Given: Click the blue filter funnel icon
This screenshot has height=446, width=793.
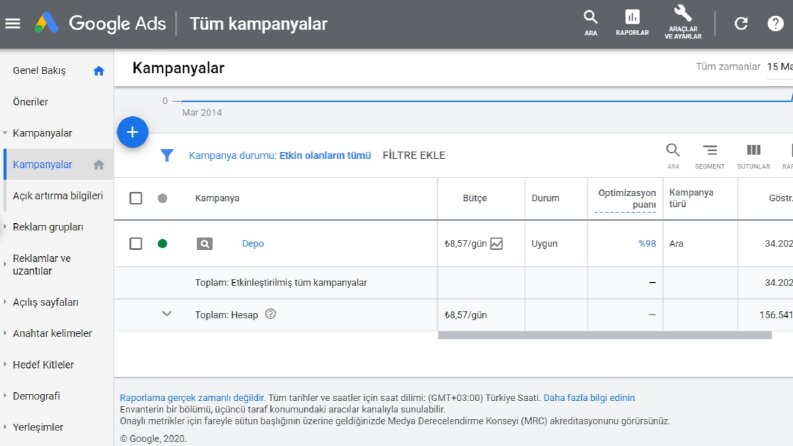Looking at the screenshot, I should click(x=167, y=155).
